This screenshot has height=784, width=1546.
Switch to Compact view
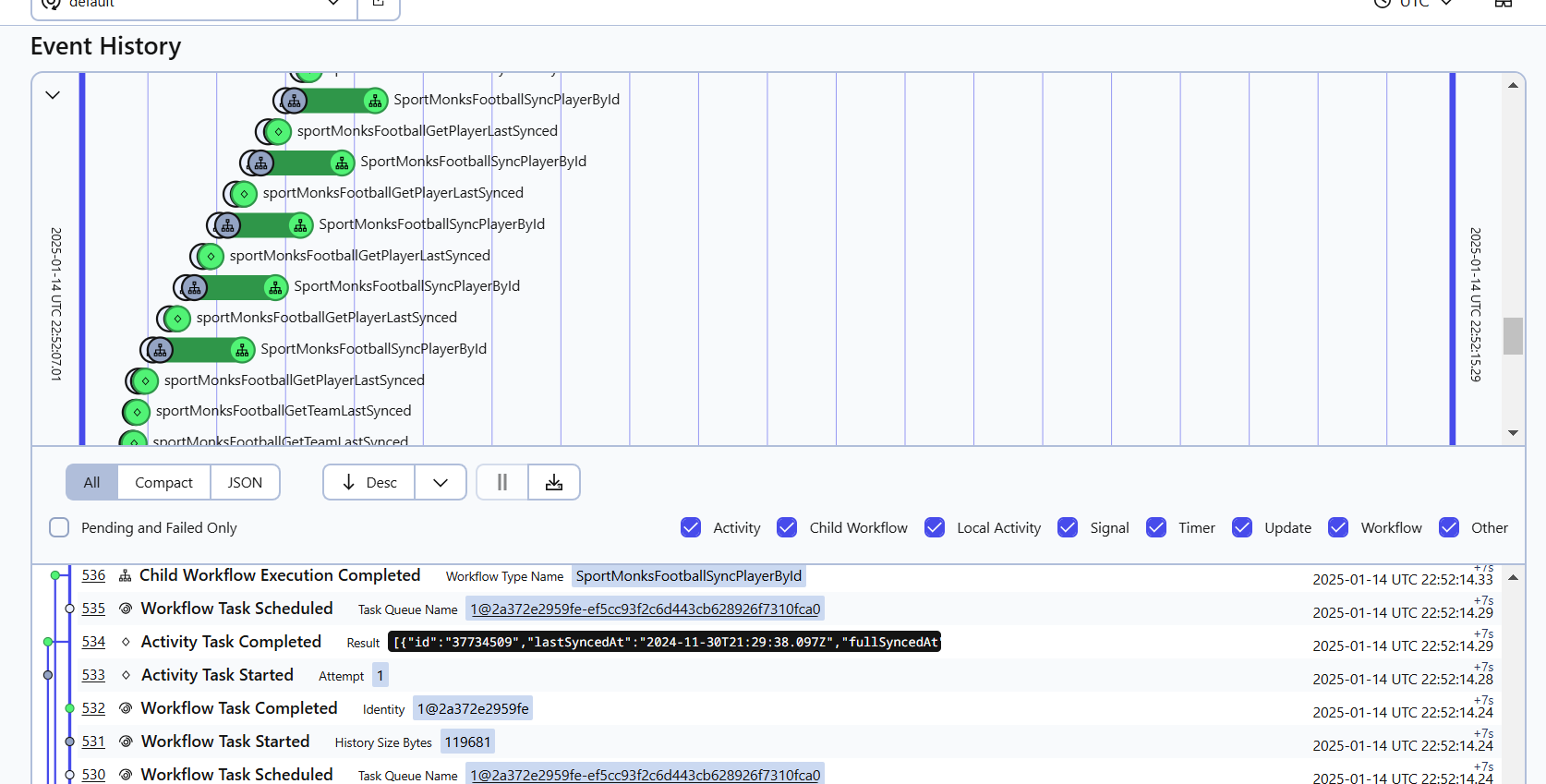[x=163, y=482]
